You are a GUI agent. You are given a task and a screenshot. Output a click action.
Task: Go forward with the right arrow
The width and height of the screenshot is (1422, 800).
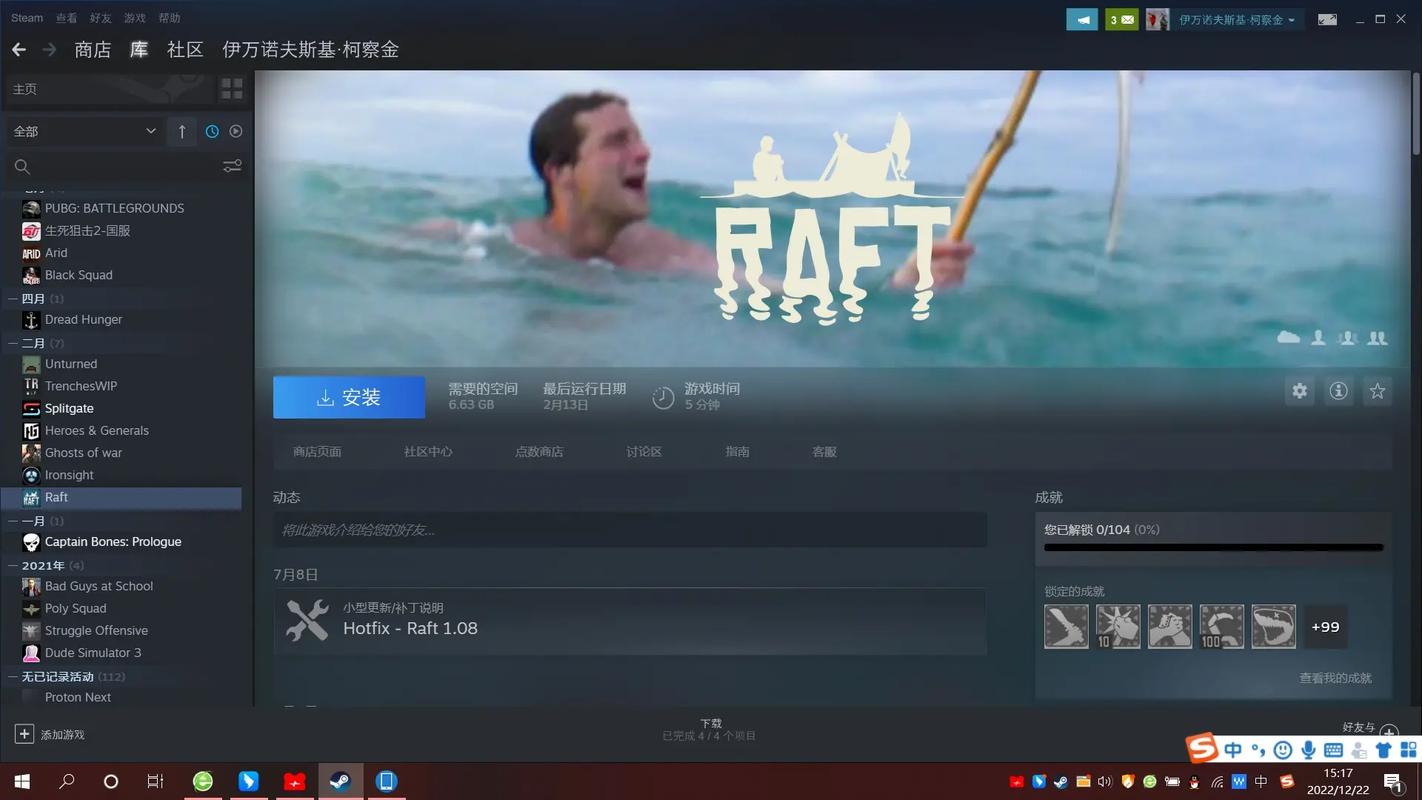(x=49, y=49)
